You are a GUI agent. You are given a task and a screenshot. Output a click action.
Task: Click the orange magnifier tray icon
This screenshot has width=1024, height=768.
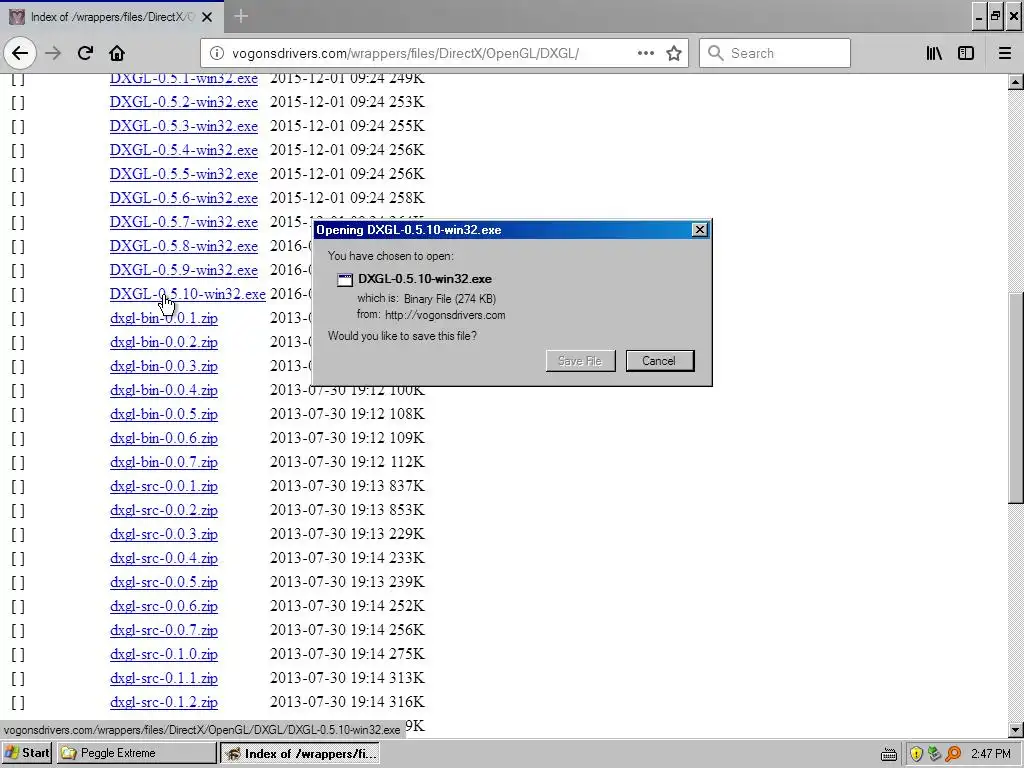tap(953, 754)
